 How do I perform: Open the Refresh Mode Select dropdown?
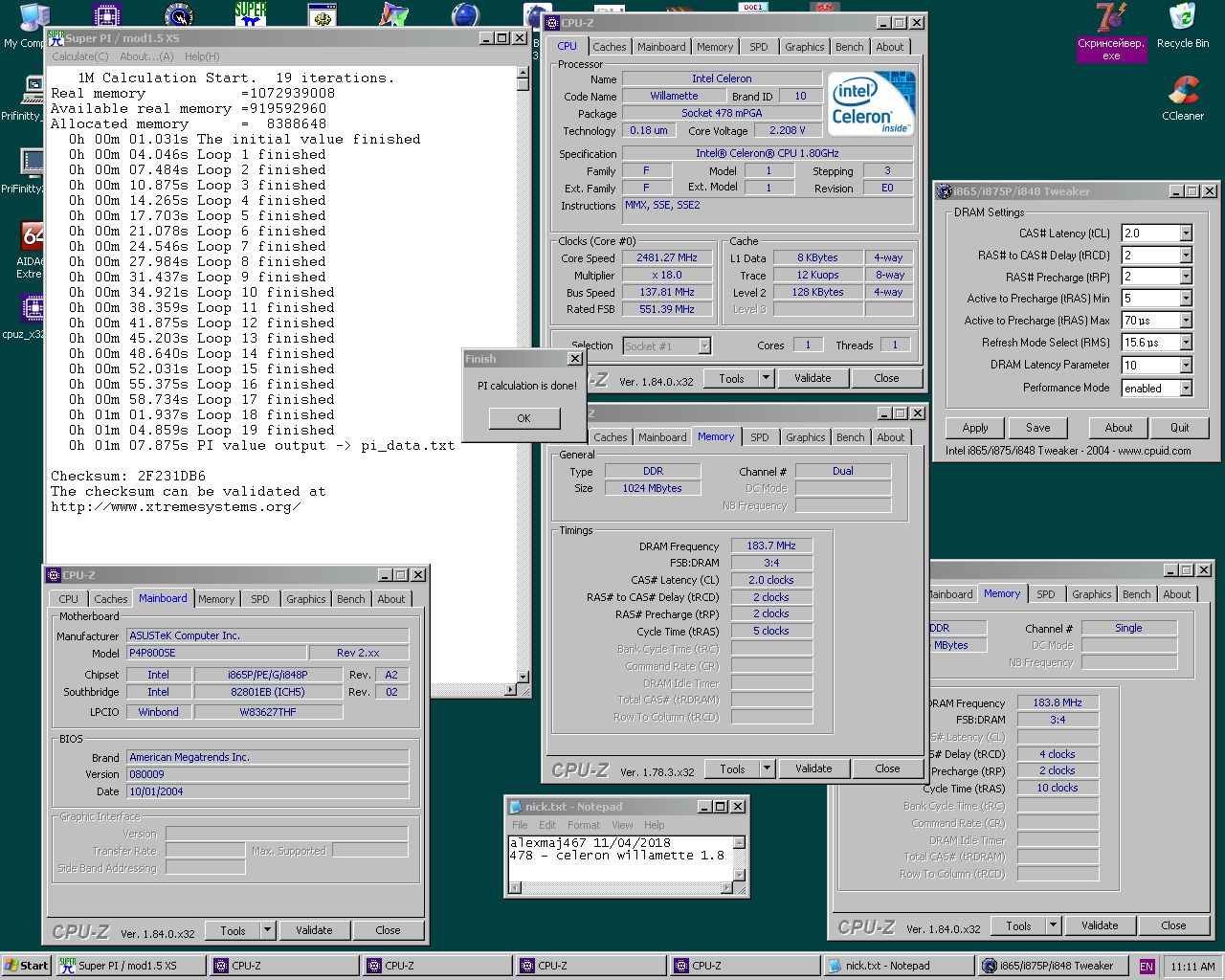click(1186, 343)
